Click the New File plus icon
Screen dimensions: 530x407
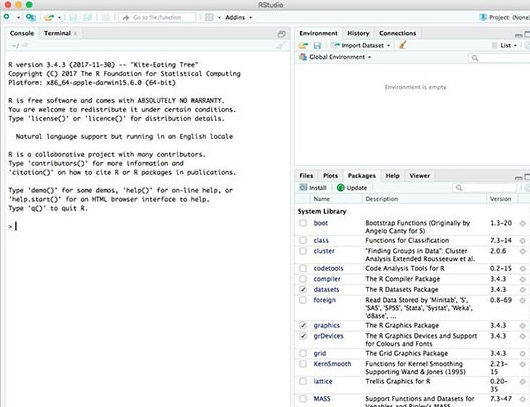pos(6,17)
